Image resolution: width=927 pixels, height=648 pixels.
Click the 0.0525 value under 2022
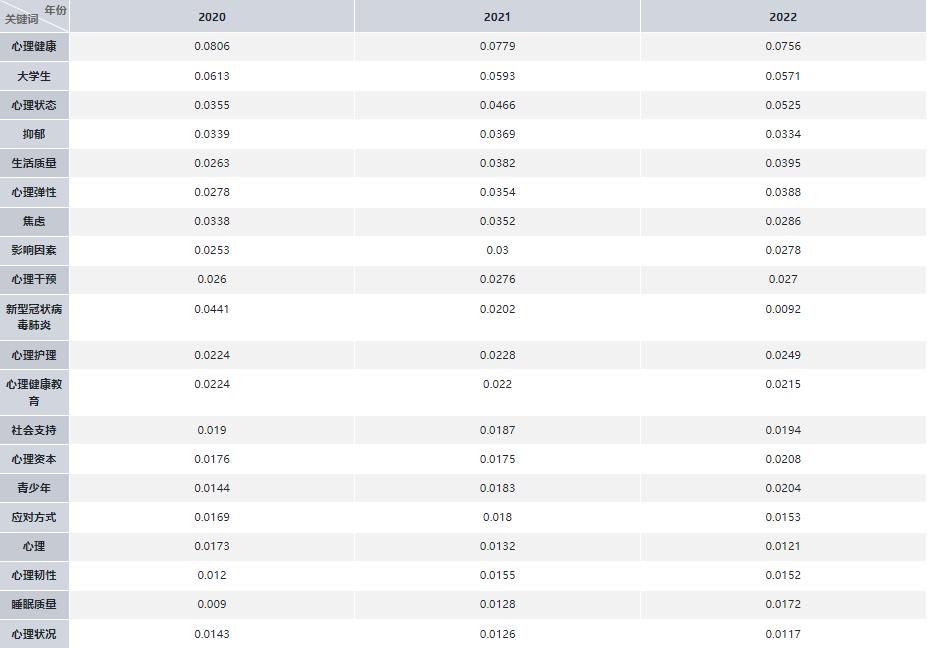[783, 105]
